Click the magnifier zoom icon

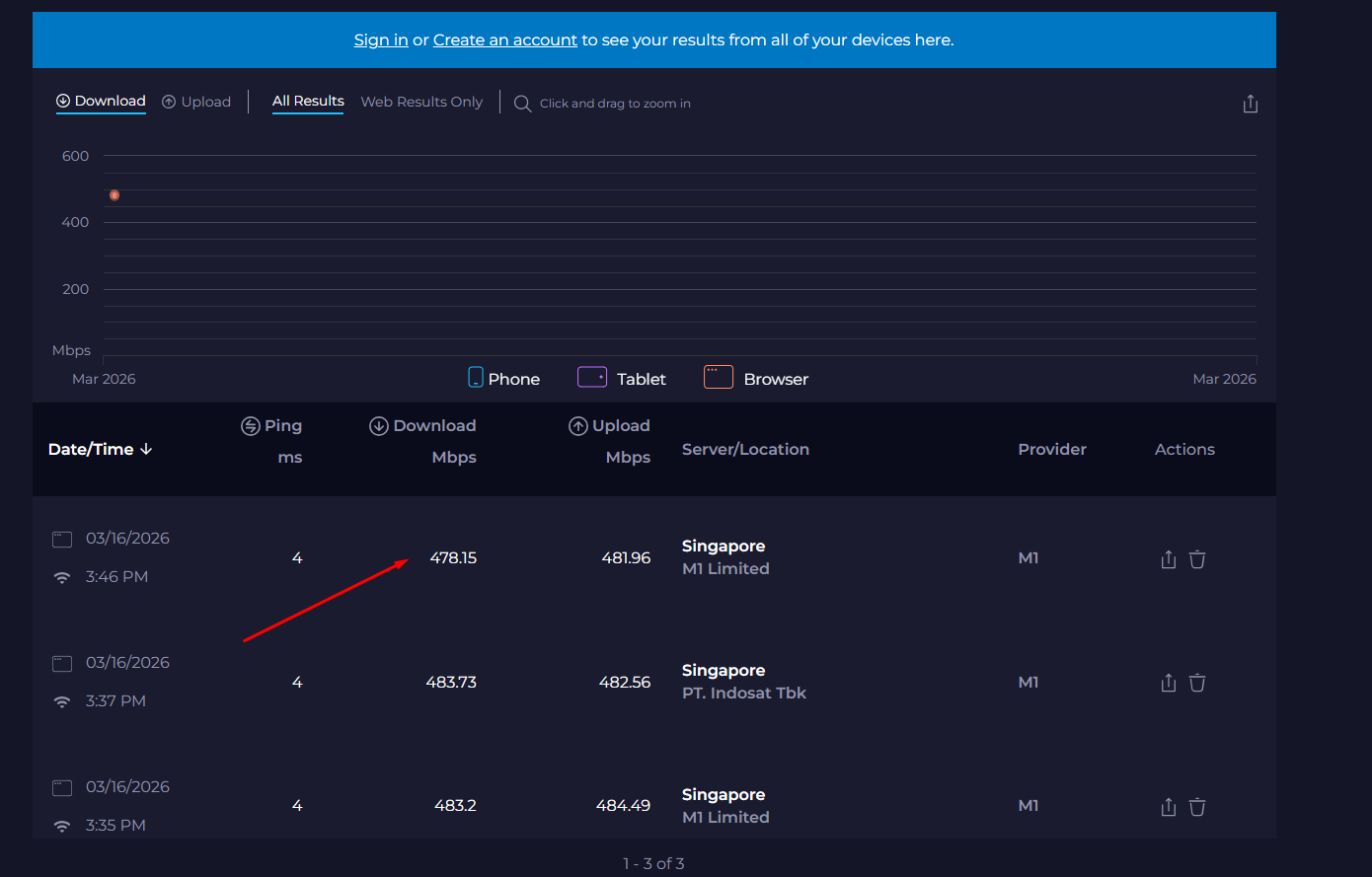point(522,104)
